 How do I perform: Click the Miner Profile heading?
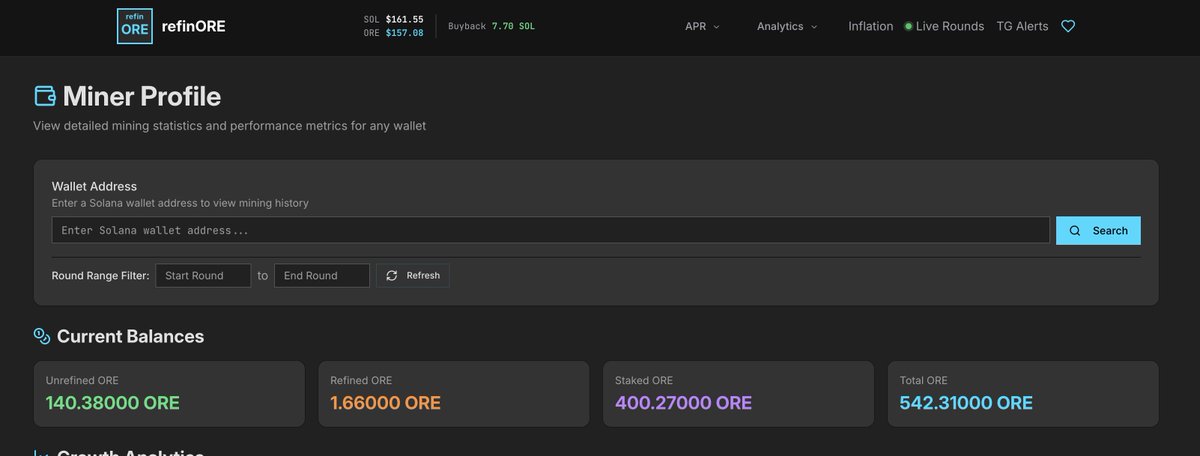click(x=142, y=96)
